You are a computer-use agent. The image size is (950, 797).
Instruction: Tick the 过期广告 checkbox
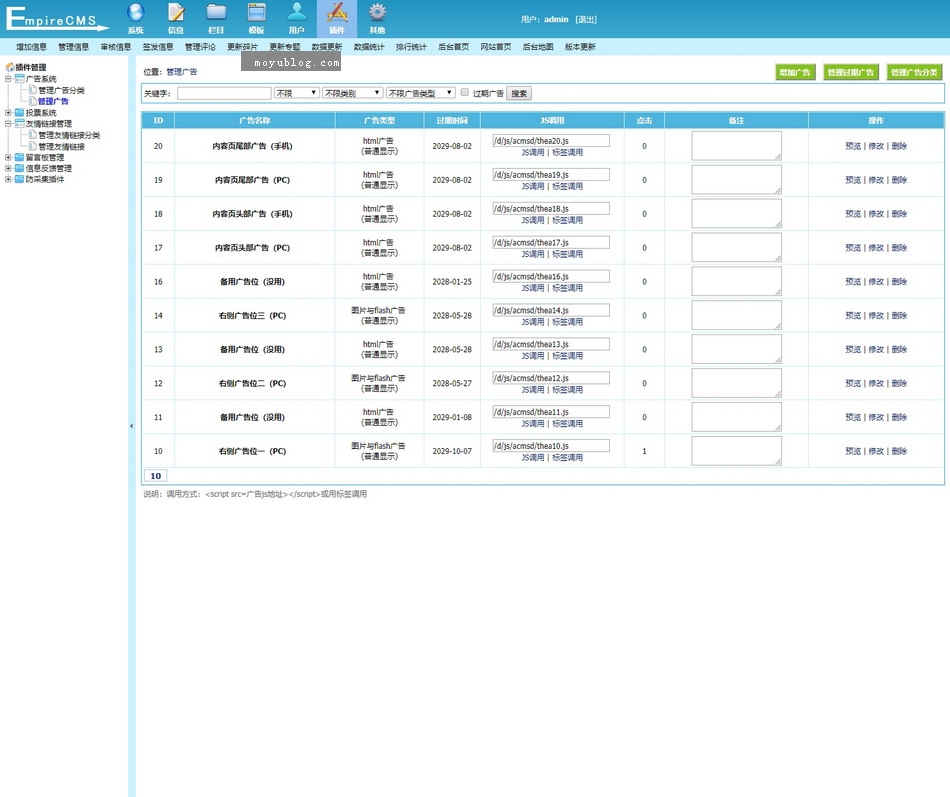click(465, 92)
